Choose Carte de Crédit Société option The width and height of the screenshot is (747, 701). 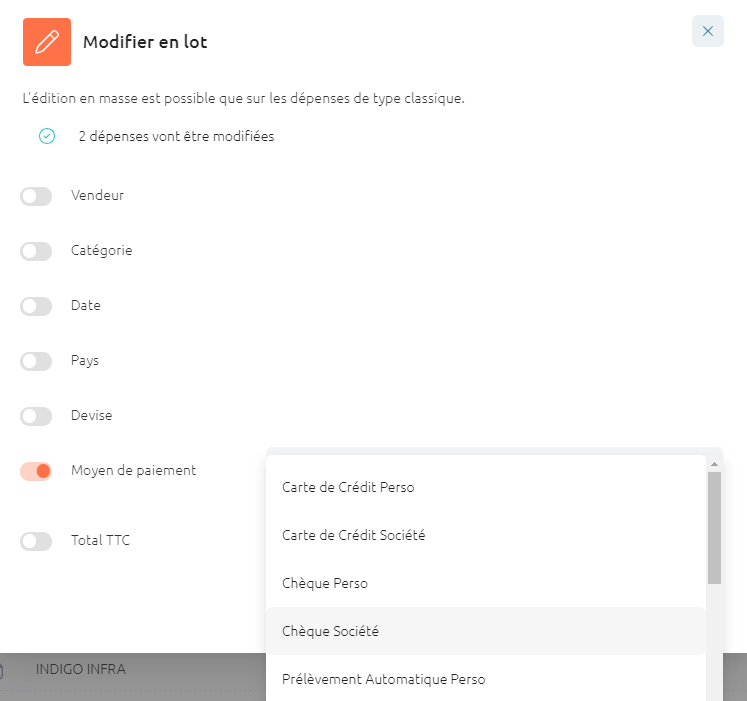click(485, 535)
